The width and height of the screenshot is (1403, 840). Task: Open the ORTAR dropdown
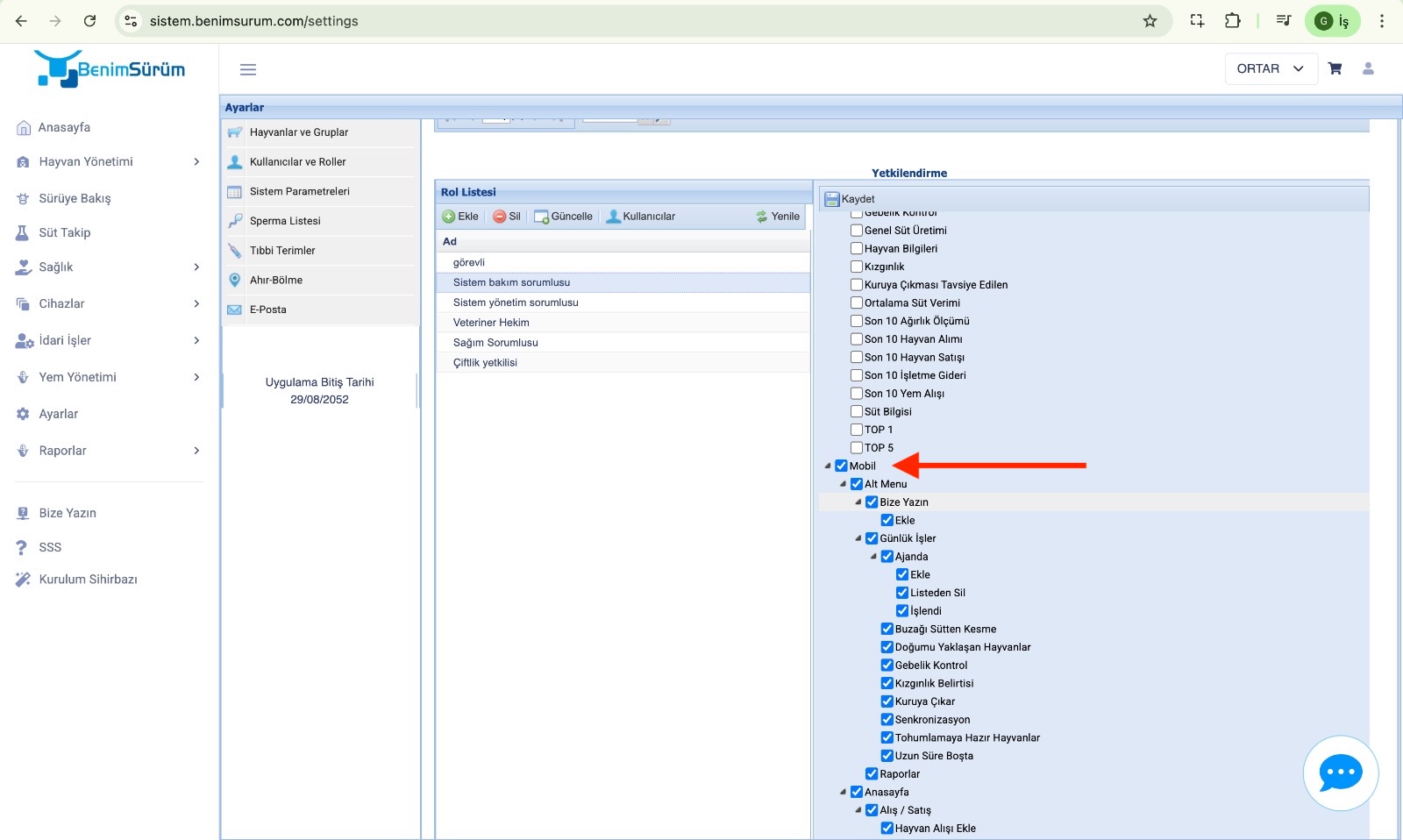click(x=1271, y=68)
